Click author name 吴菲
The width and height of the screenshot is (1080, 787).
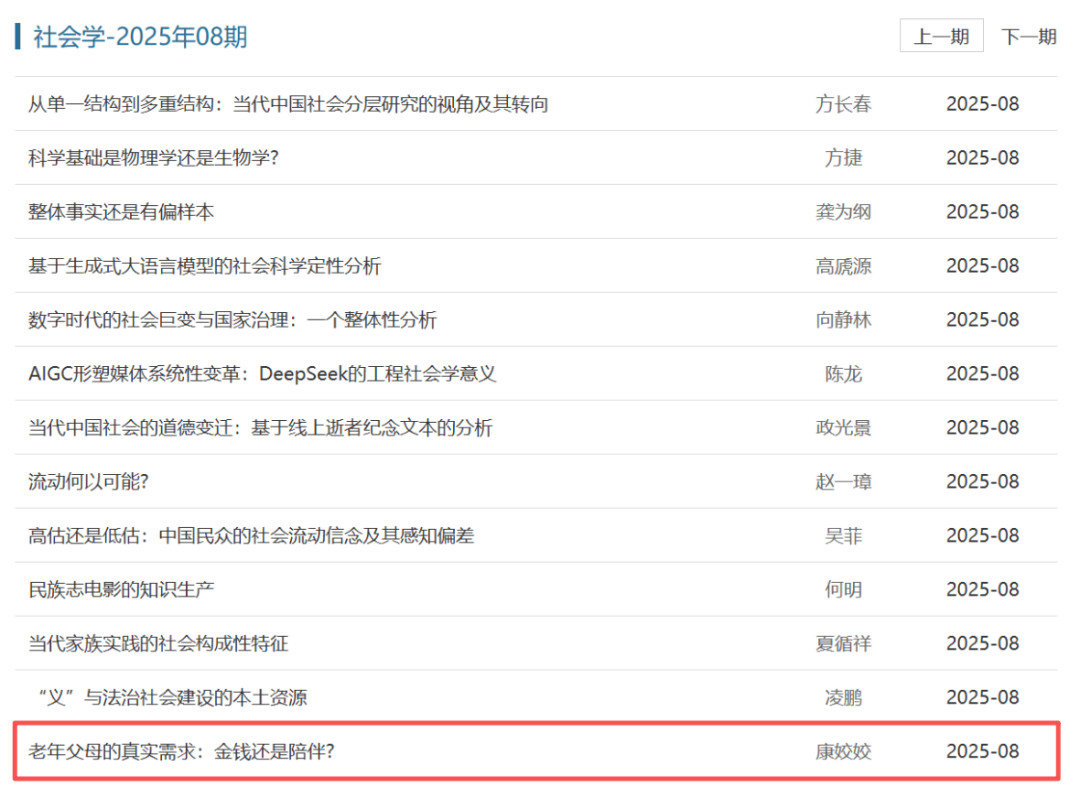(x=844, y=535)
